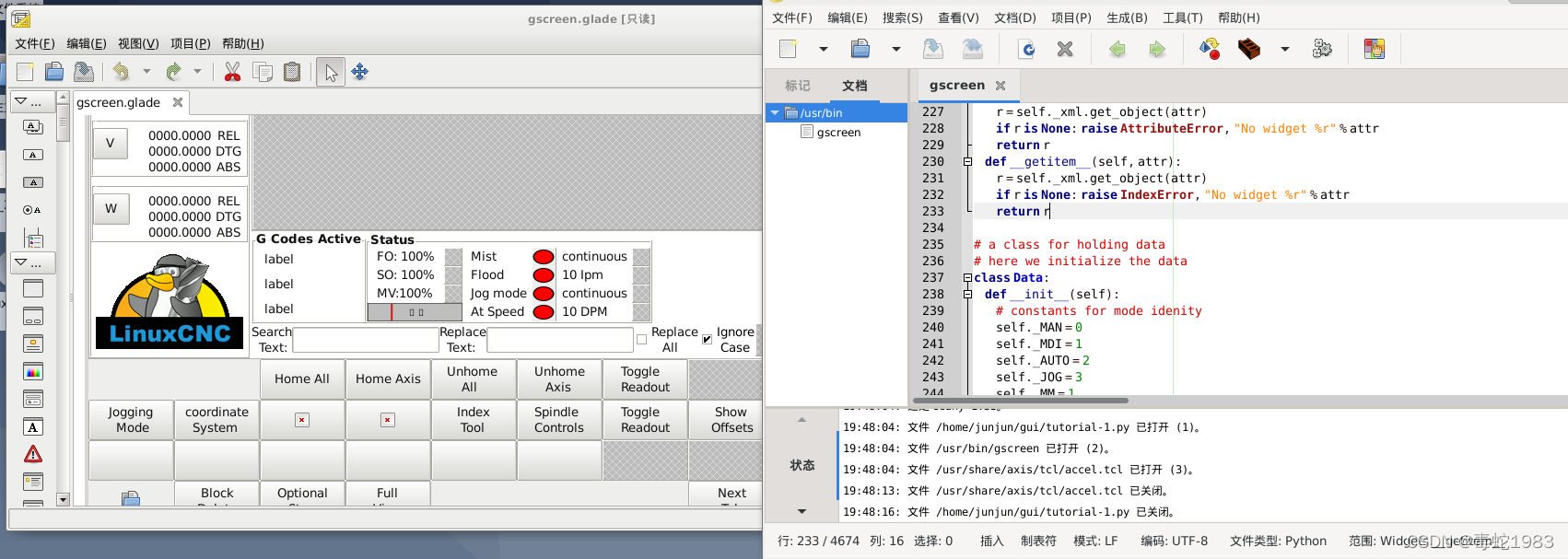Click the Open file icon in Glade toolbar
The image size is (1568, 559).
pos(54,72)
